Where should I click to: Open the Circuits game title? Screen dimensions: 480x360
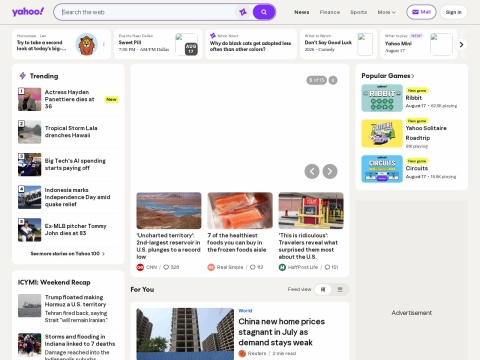point(417,168)
